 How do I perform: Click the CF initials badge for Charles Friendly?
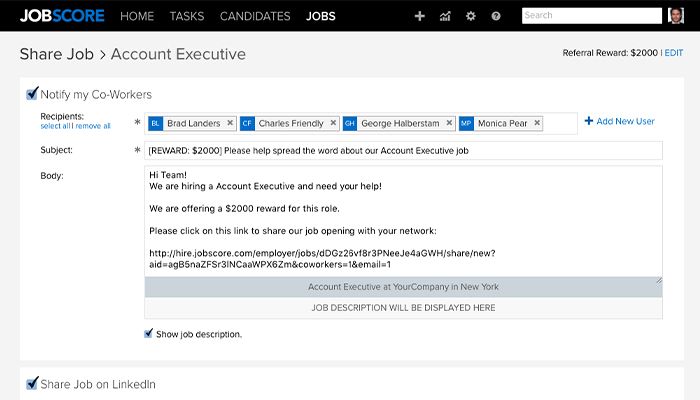(x=247, y=123)
